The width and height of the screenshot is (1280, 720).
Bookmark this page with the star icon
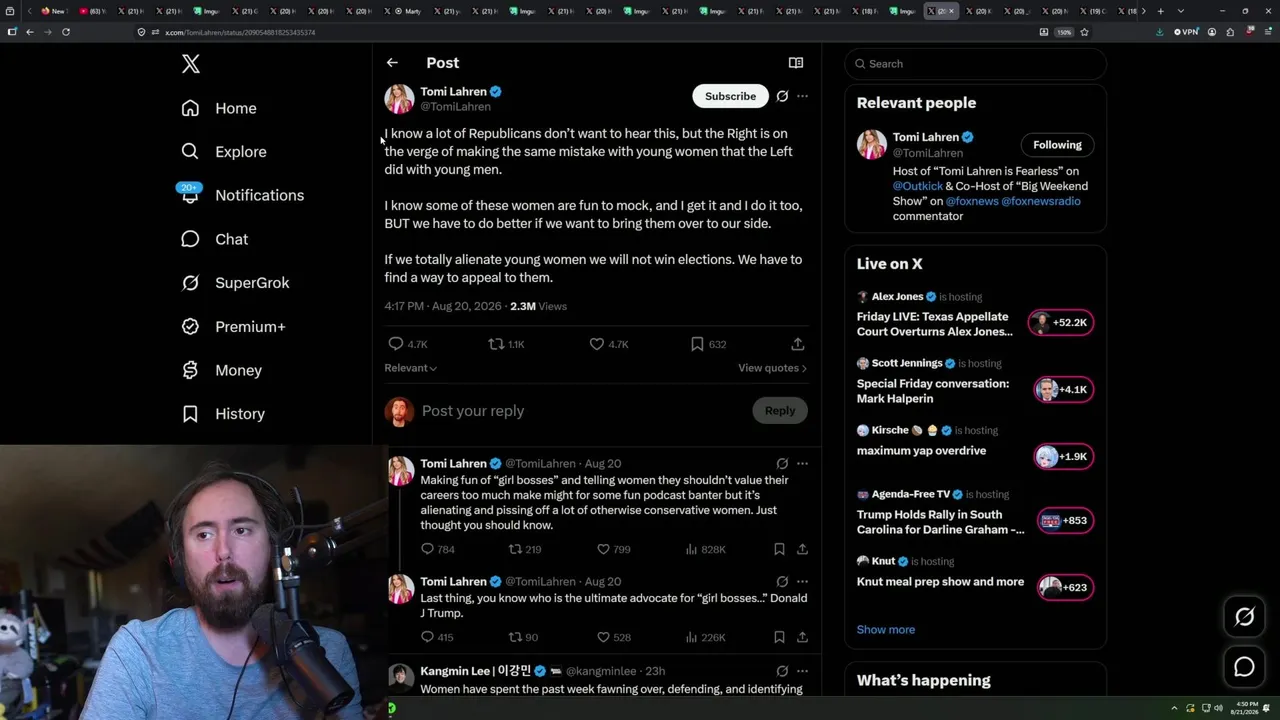(x=1084, y=32)
